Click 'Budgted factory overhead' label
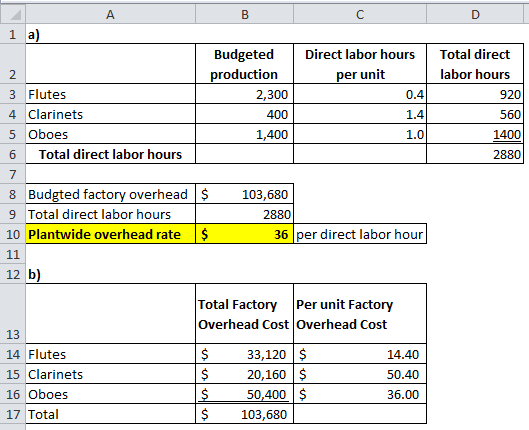The height and width of the screenshot is (430, 529). (x=110, y=194)
